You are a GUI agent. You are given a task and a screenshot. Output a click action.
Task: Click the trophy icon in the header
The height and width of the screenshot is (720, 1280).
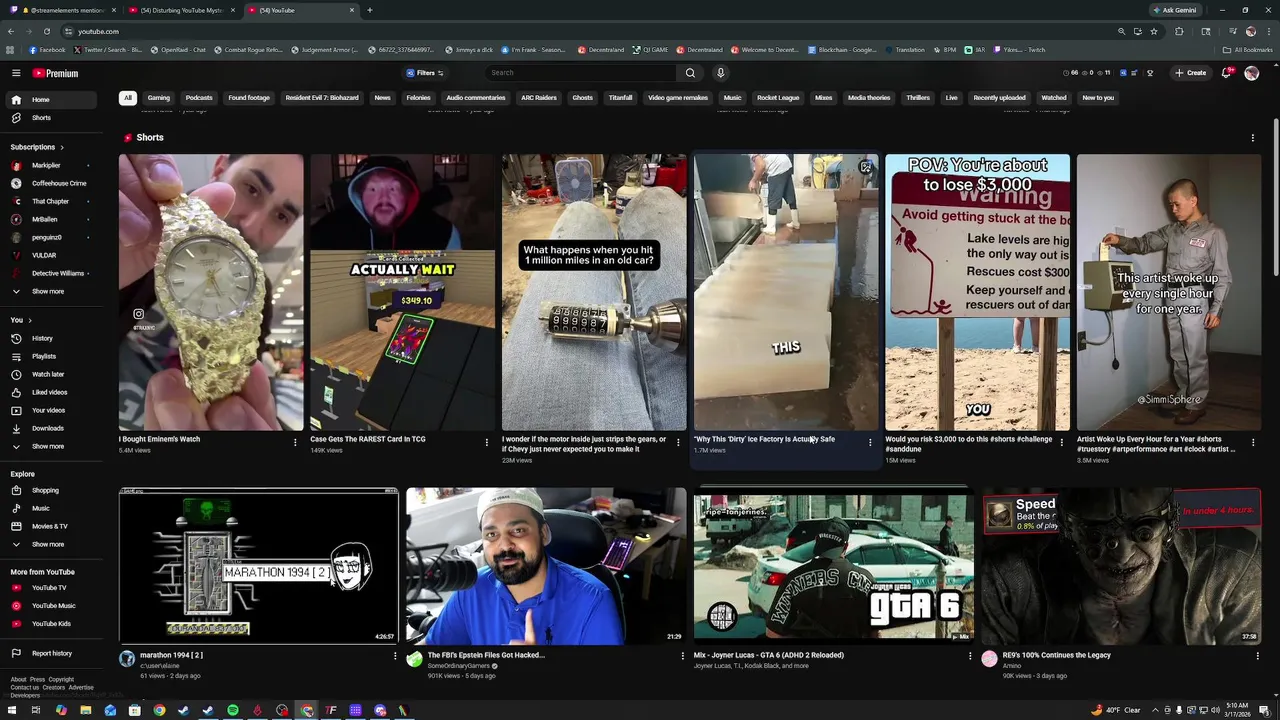click(x=1150, y=73)
